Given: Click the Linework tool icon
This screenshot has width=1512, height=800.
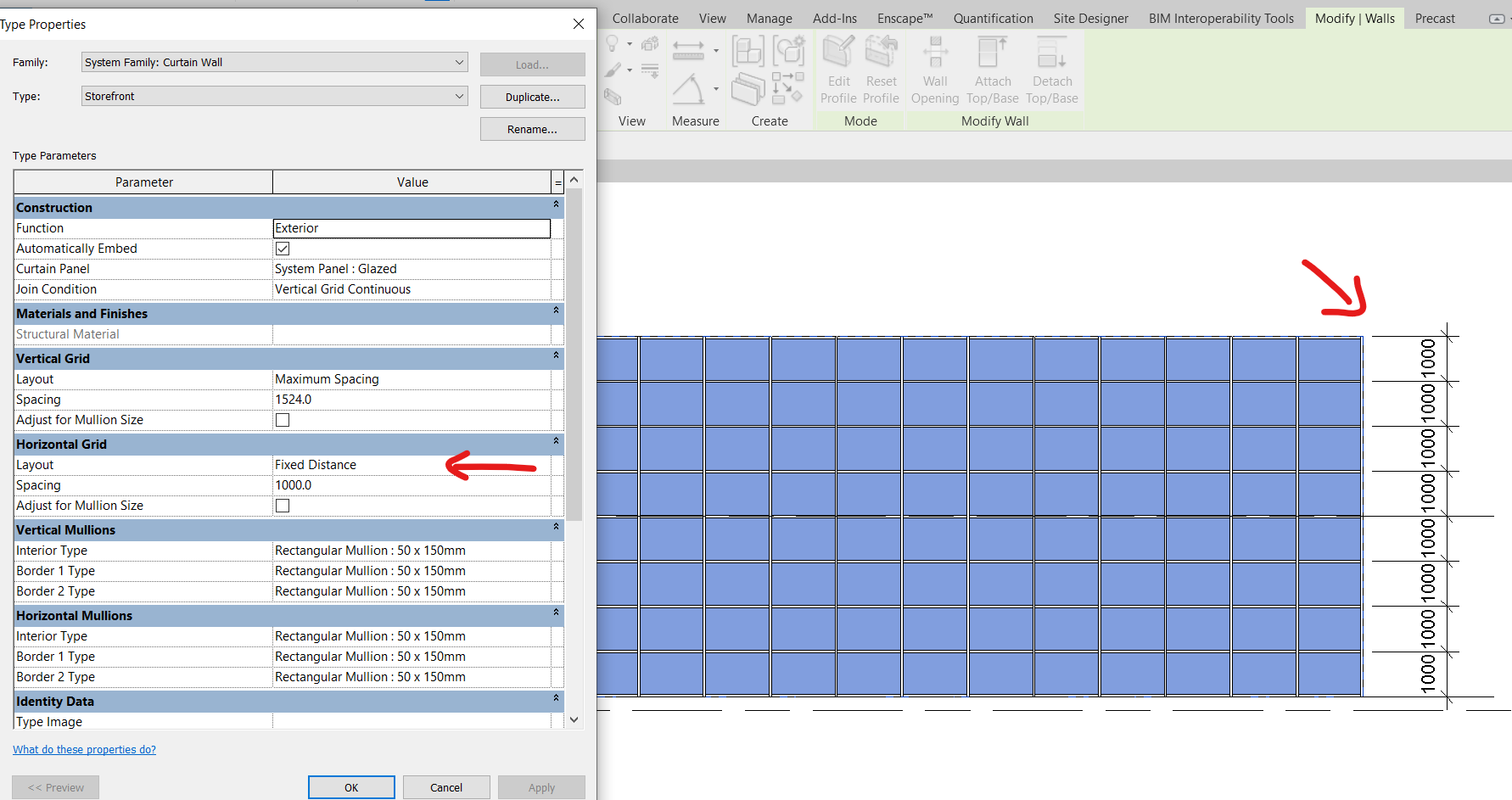Looking at the screenshot, I should (x=650, y=71).
